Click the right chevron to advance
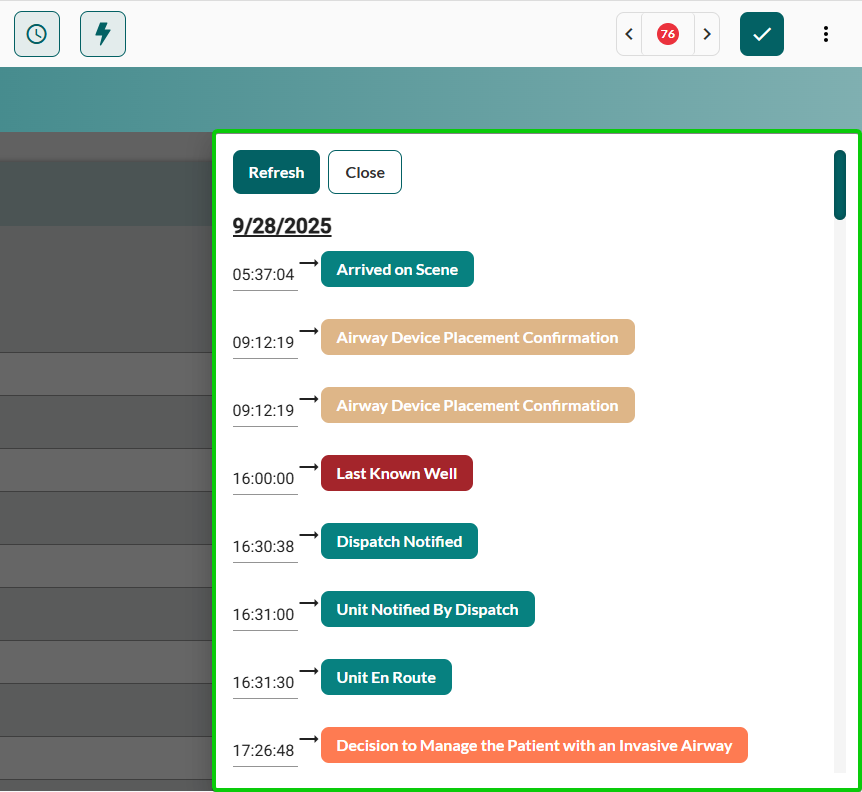This screenshot has height=792, width=862. tap(707, 33)
